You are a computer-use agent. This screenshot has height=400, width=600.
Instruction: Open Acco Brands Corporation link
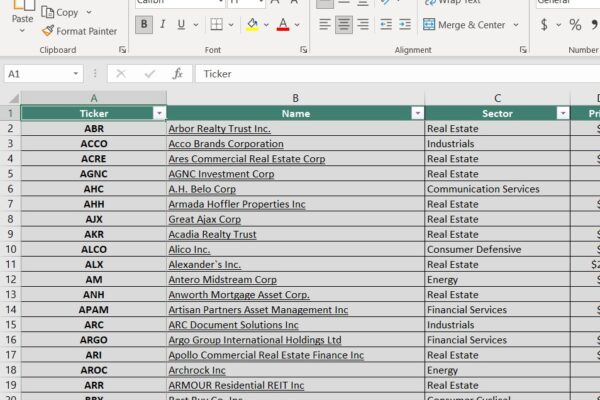(x=226, y=144)
